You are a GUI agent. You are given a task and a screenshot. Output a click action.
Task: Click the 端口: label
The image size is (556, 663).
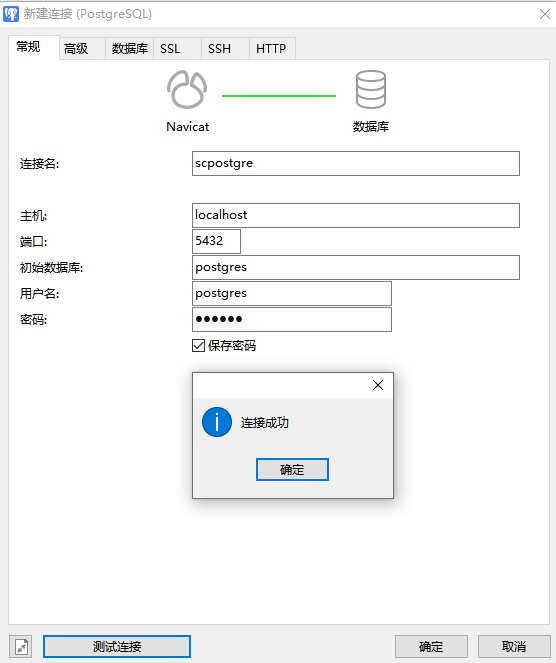coord(33,242)
